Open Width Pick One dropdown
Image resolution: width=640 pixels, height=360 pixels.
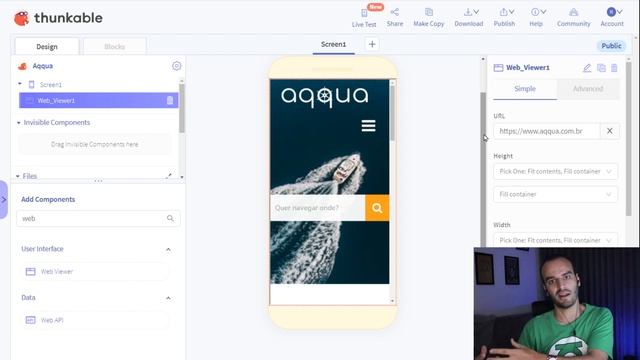pyautogui.click(x=556, y=240)
